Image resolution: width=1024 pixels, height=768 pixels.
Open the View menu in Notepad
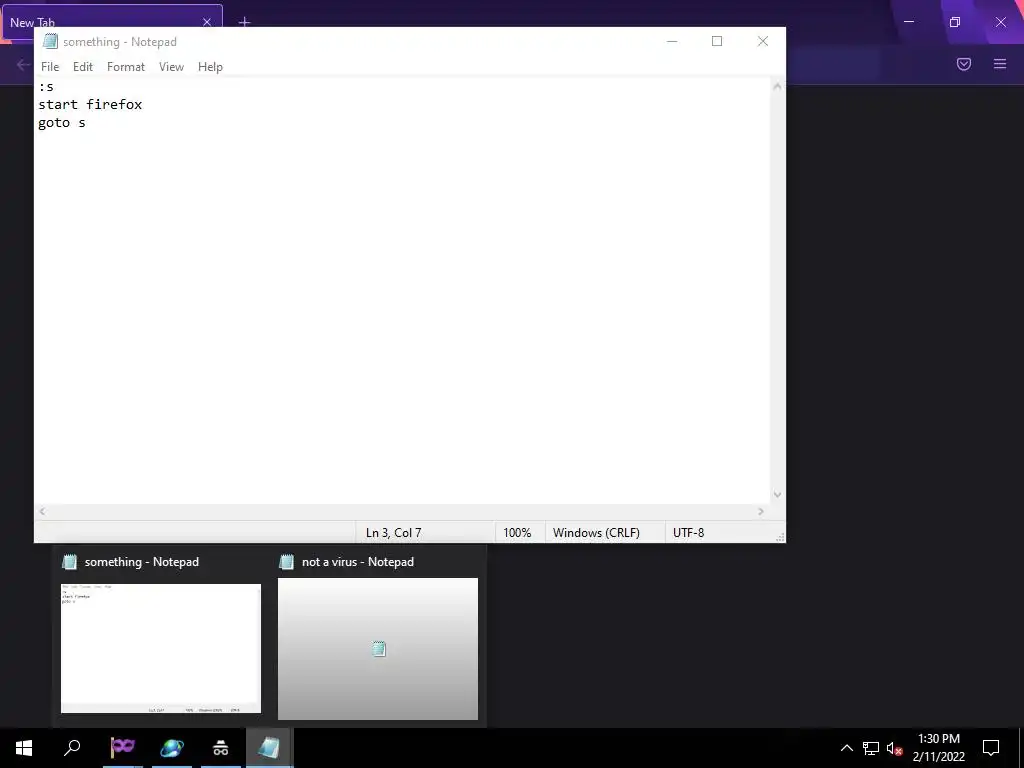[171, 67]
